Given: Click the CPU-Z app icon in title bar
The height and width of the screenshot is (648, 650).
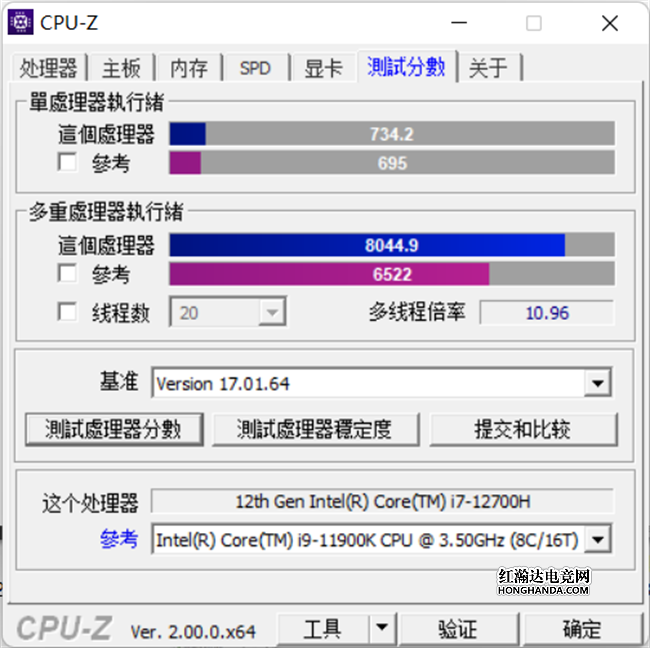Looking at the screenshot, I should [x=20, y=22].
